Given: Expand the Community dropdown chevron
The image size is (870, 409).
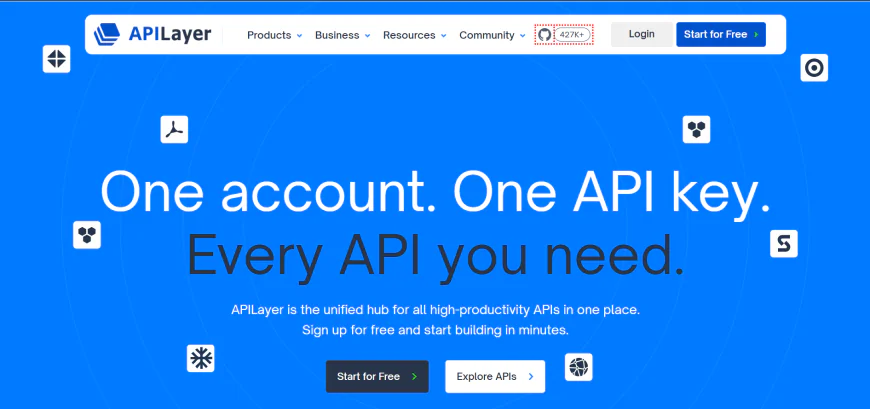Looking at the screenshot, I should pos(522,36).
